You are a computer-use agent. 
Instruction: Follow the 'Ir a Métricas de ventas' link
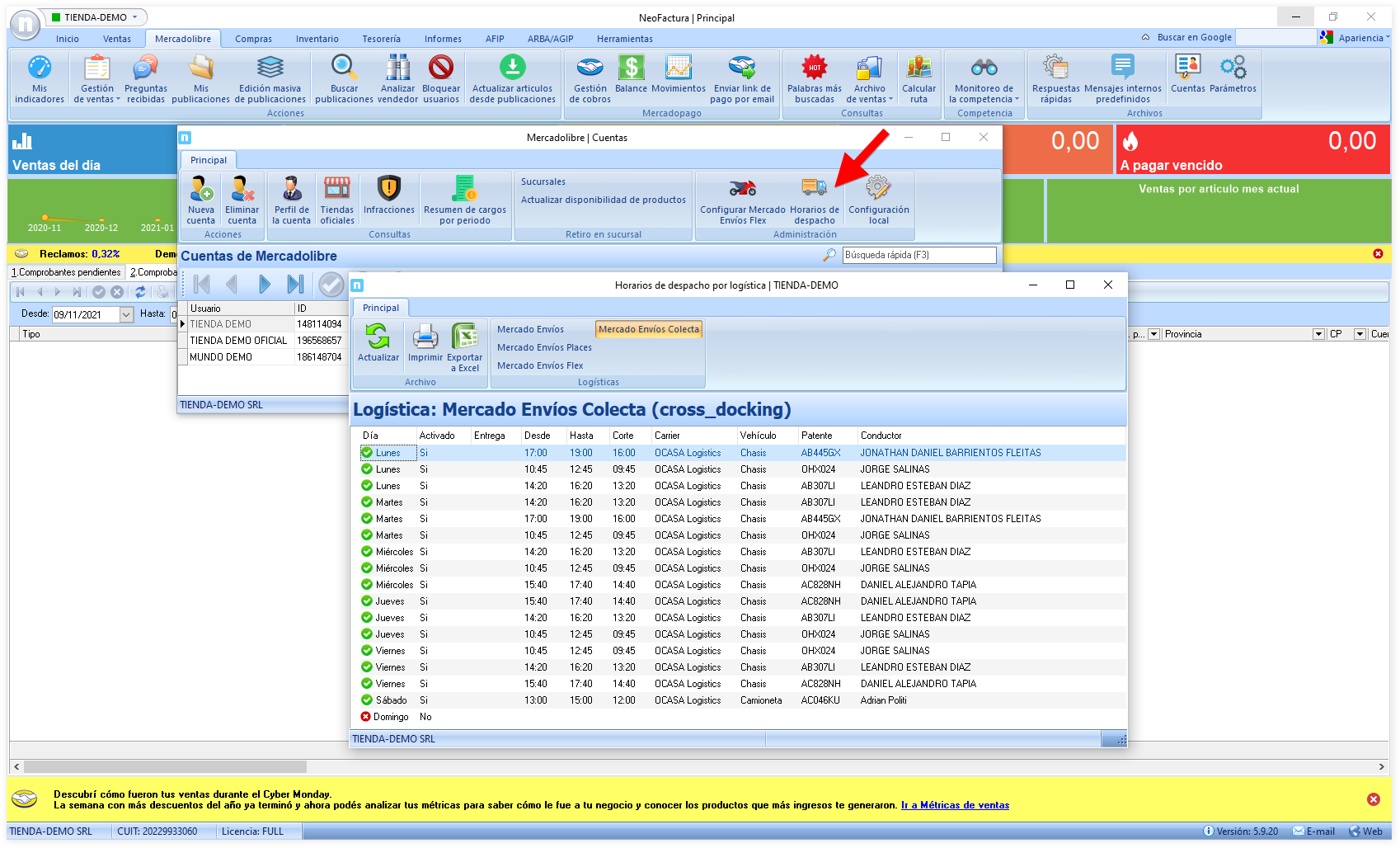coord(954,805)
